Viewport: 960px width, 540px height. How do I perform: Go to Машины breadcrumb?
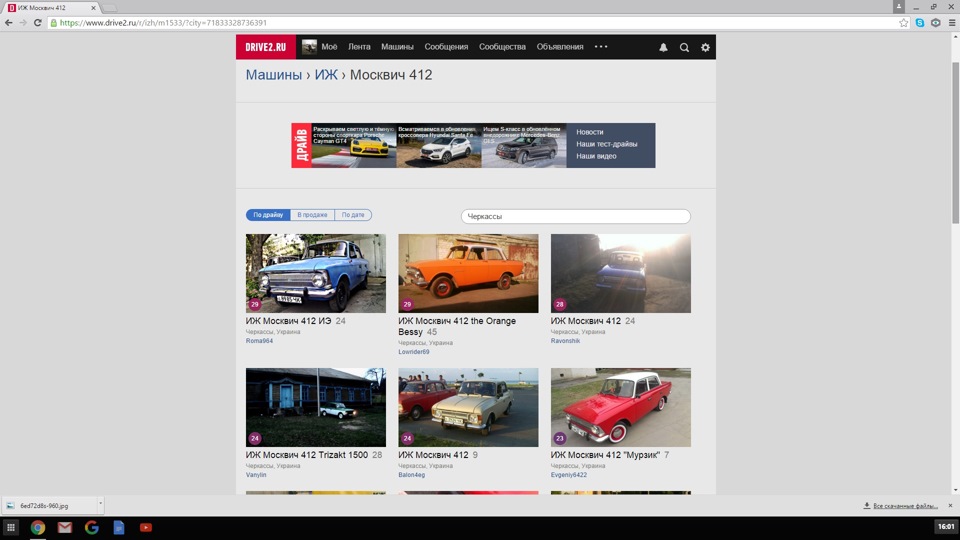(274, 75)
